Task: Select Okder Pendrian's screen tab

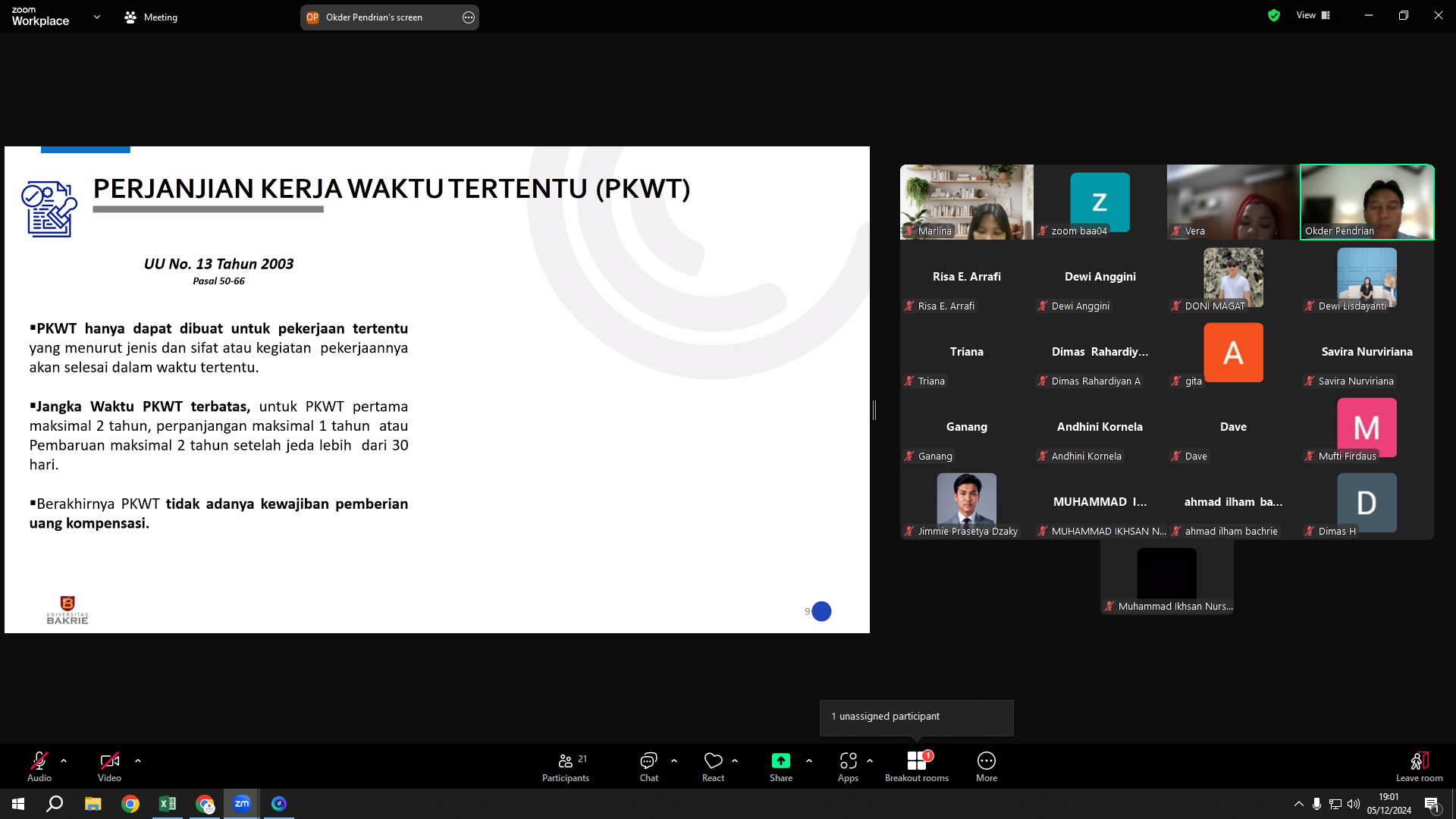Action: (390, 17)
